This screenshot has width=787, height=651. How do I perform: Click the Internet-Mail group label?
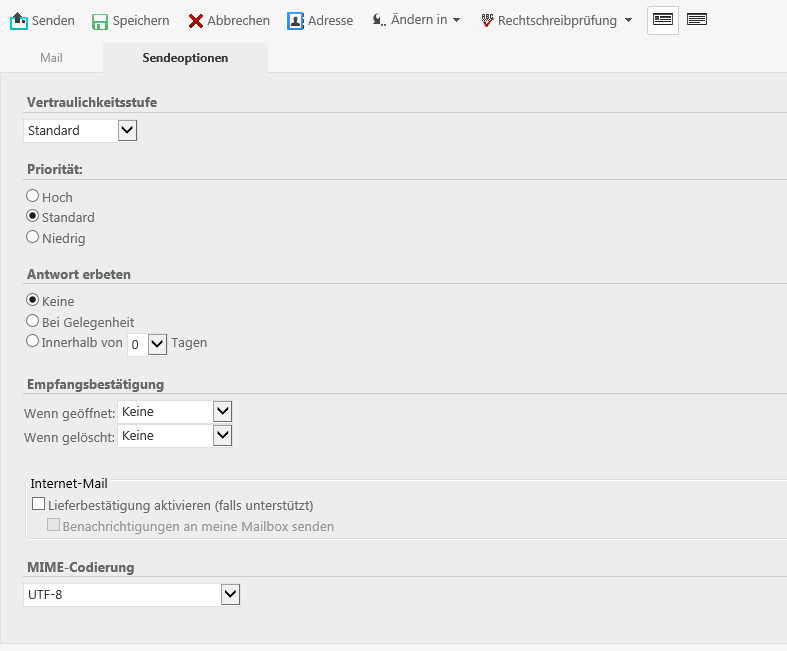(69, 483)
